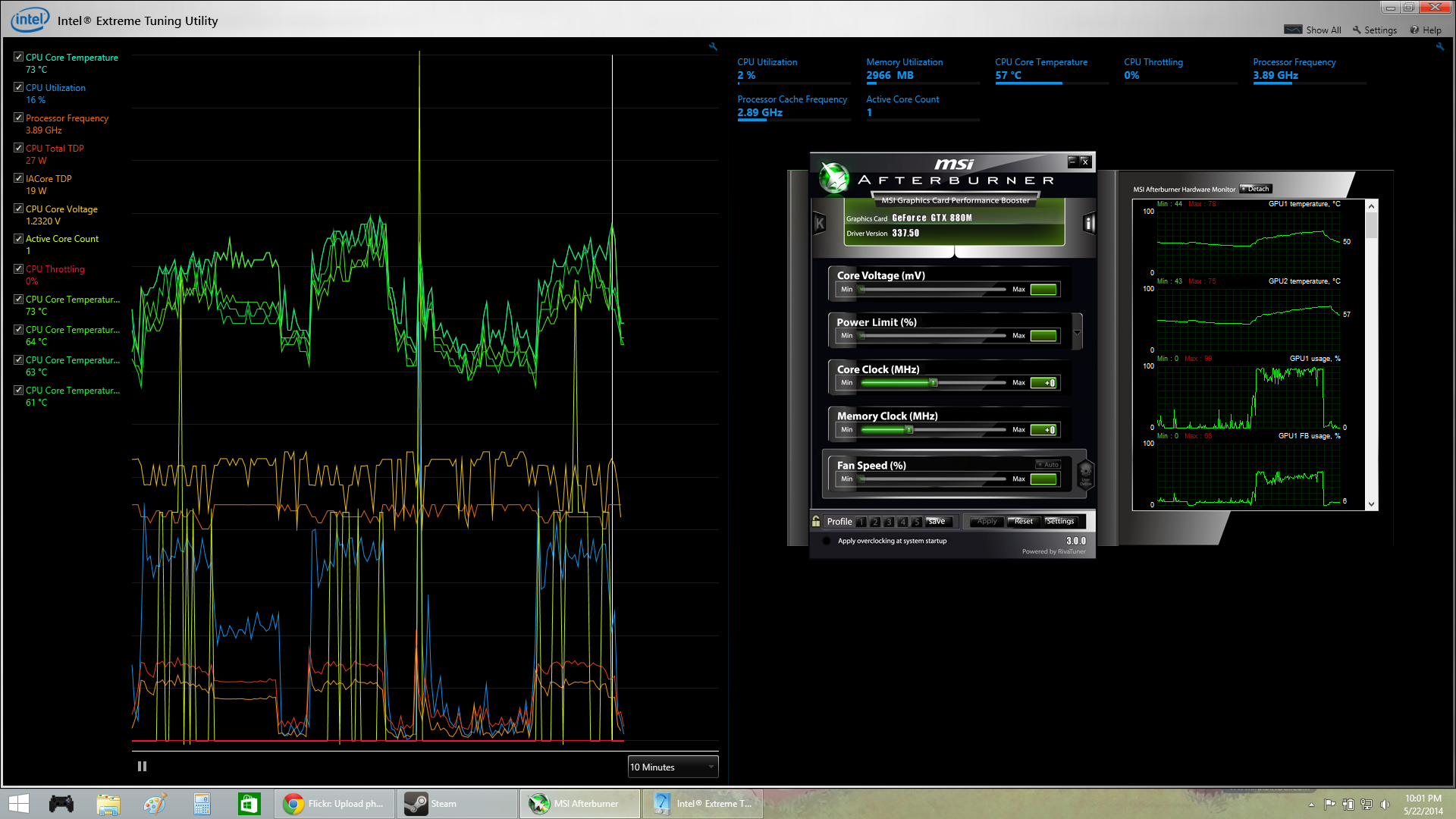
Task: Toggle Apply overclocking at system startup
Action: (x=827, y=541)
